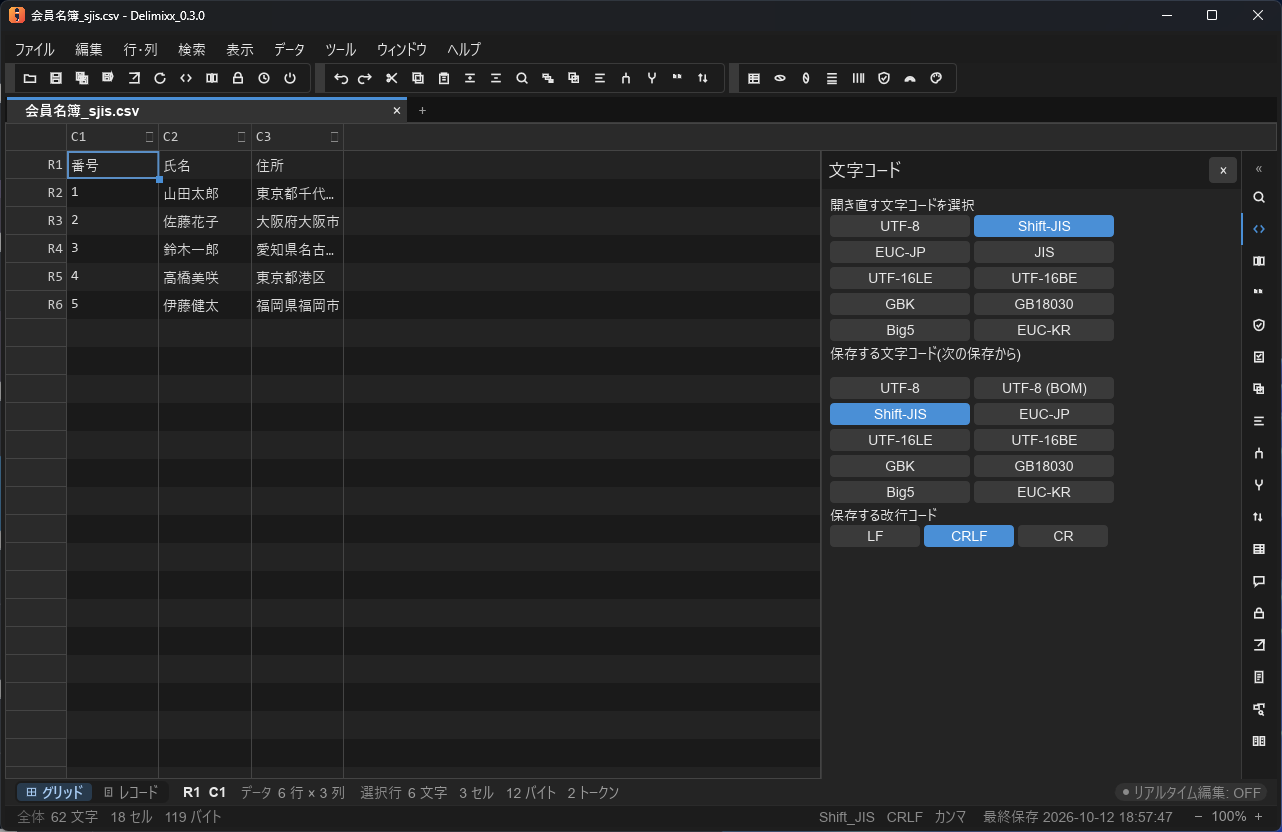Click Big5 in save encoding section
Image resolution: width=1282 pixels, height=832 pixels.
[900, 492]
